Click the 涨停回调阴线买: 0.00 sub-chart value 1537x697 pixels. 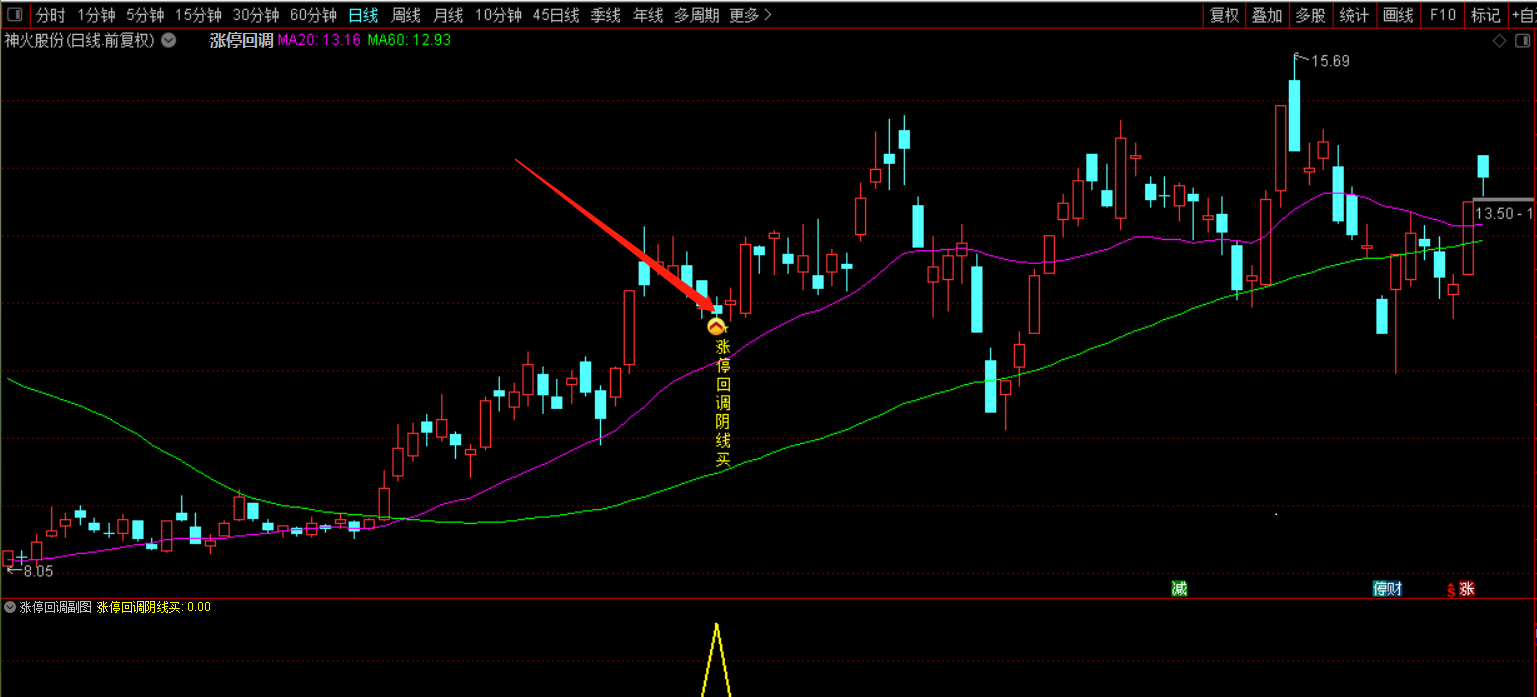coord(154,607)
